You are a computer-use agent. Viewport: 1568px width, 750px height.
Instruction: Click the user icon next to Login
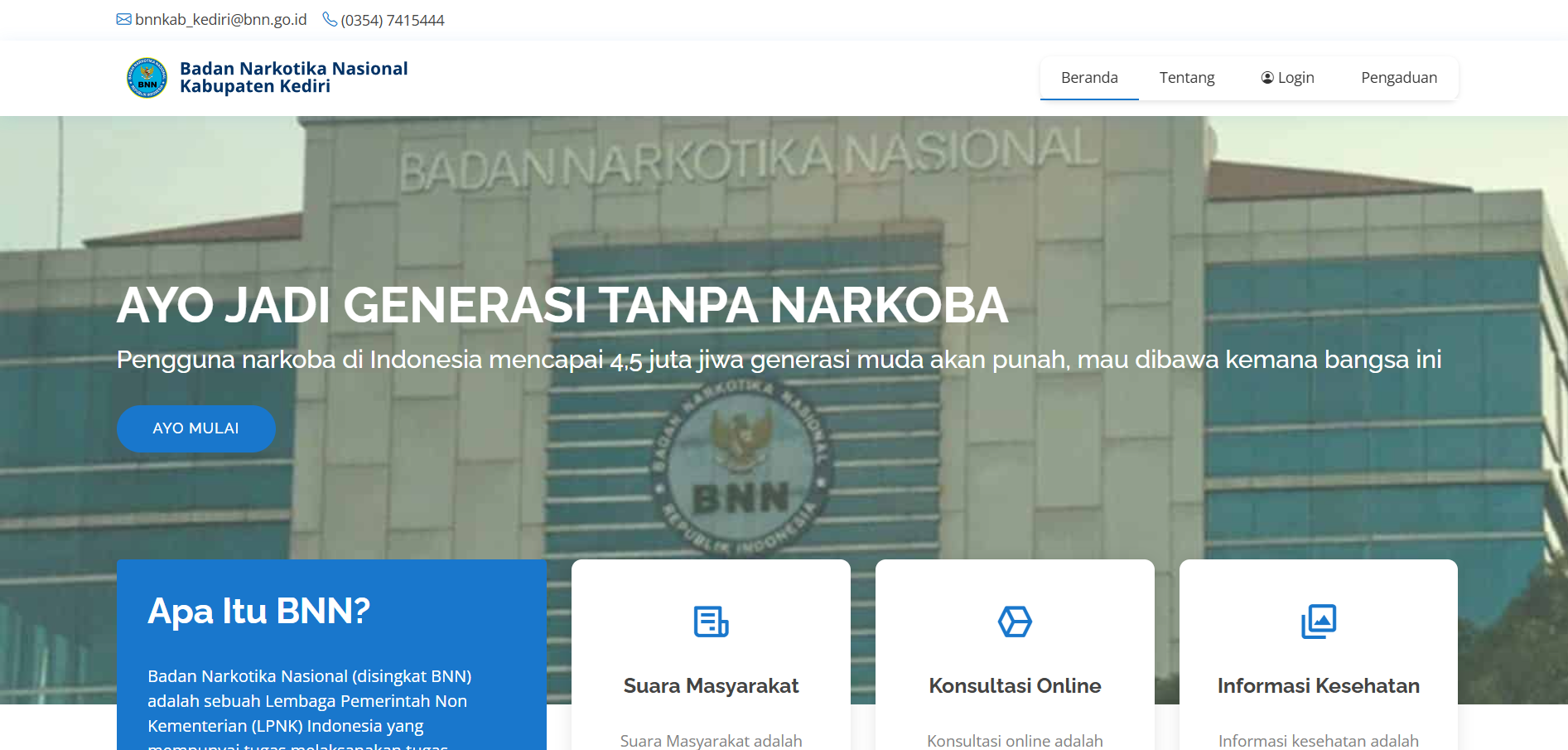(1267, 78)
